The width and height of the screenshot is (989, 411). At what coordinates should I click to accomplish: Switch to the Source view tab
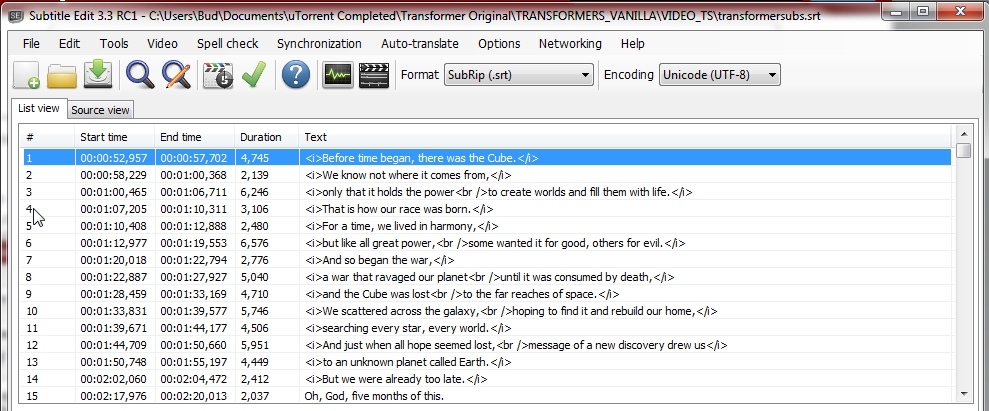[100, 110]
